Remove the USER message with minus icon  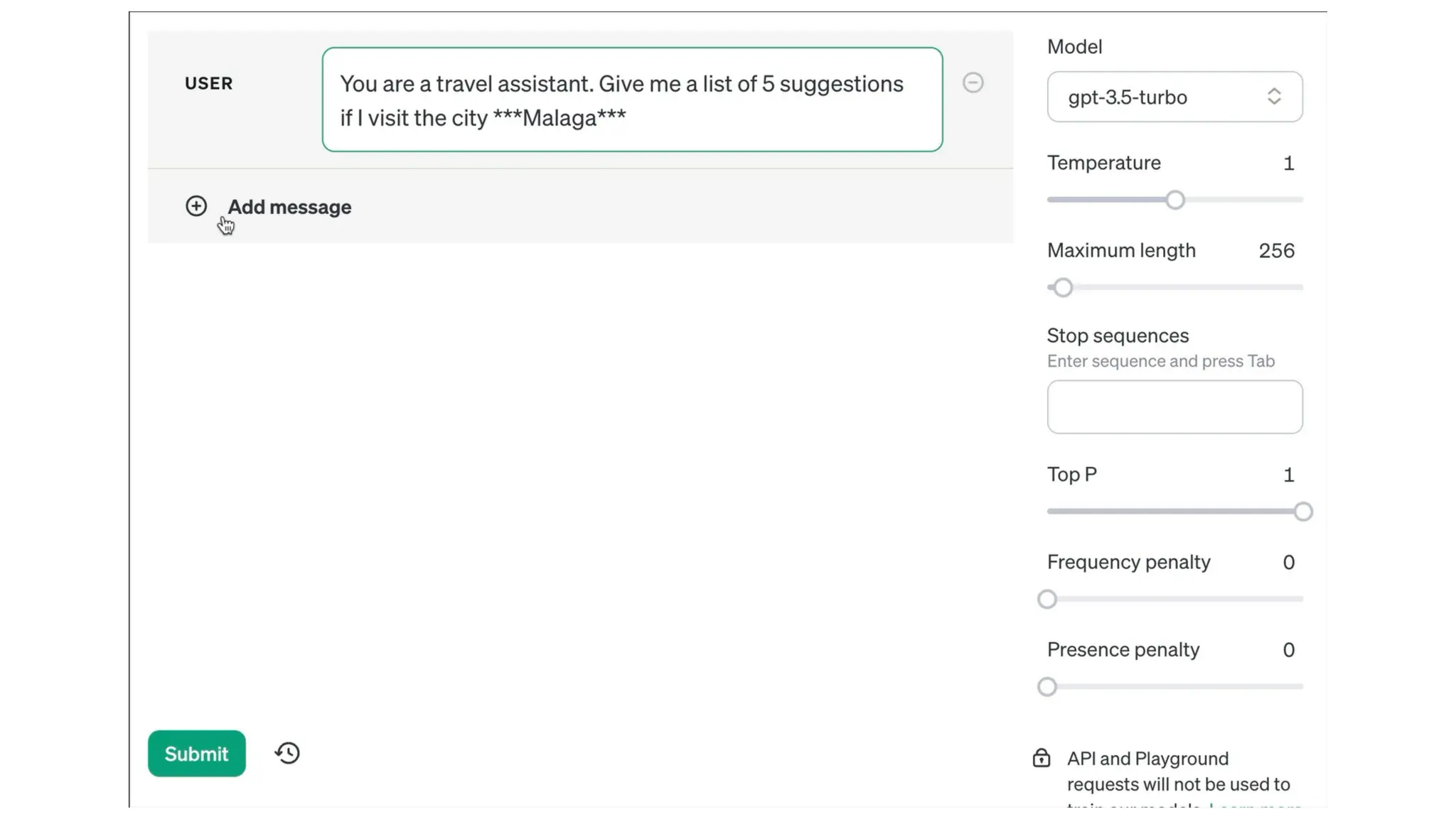click(x=973, y=82)
